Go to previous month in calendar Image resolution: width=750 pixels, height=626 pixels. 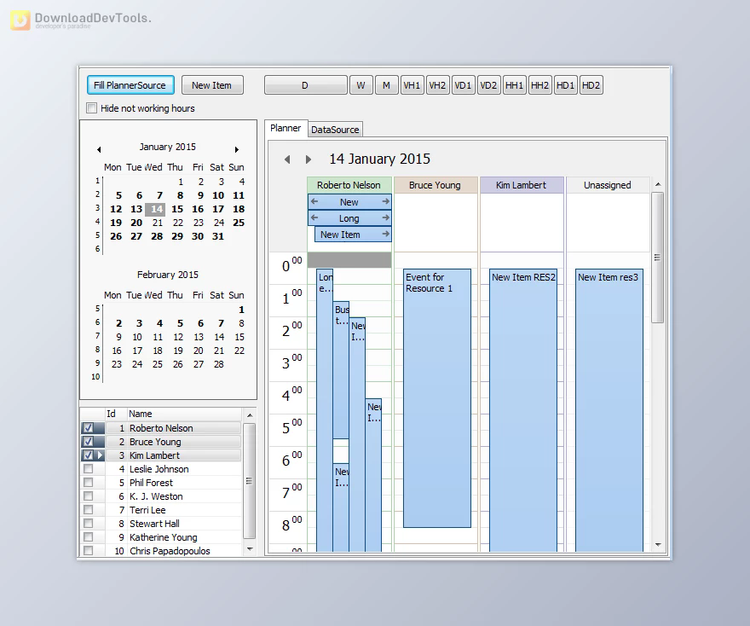[99, 150]
